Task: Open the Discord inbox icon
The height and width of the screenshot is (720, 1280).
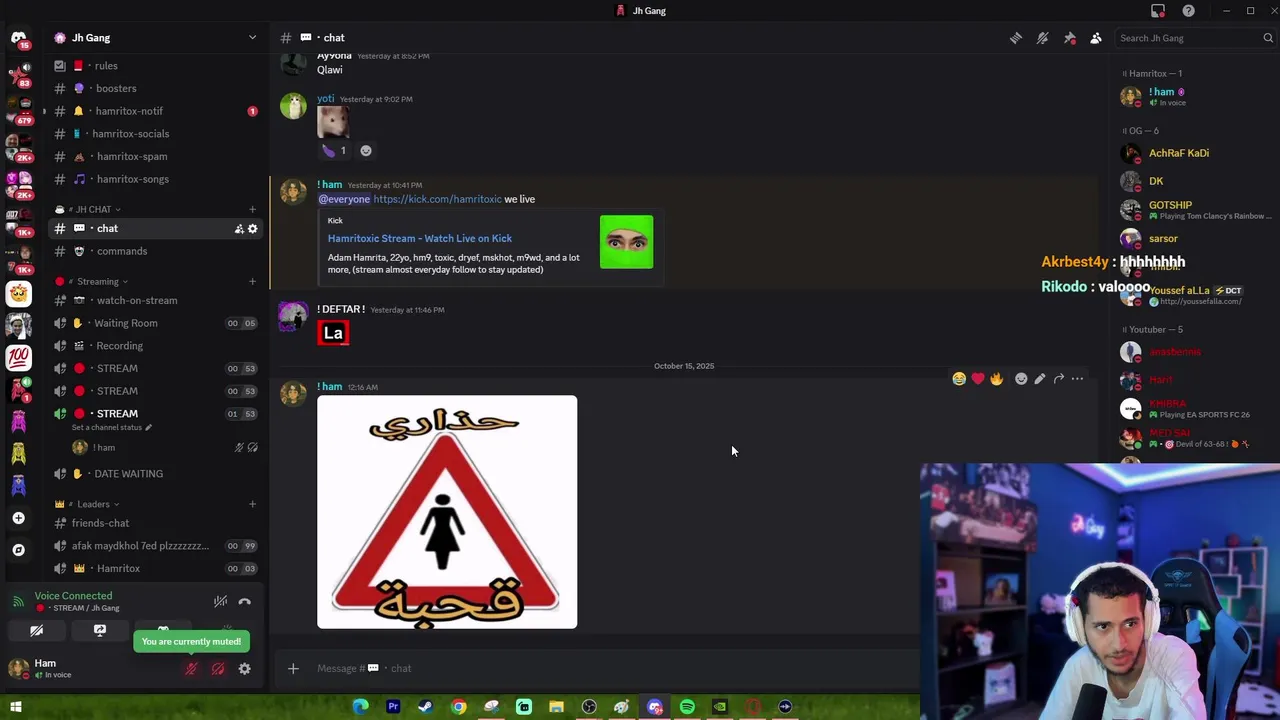Action: click(x=1158, y=11)
